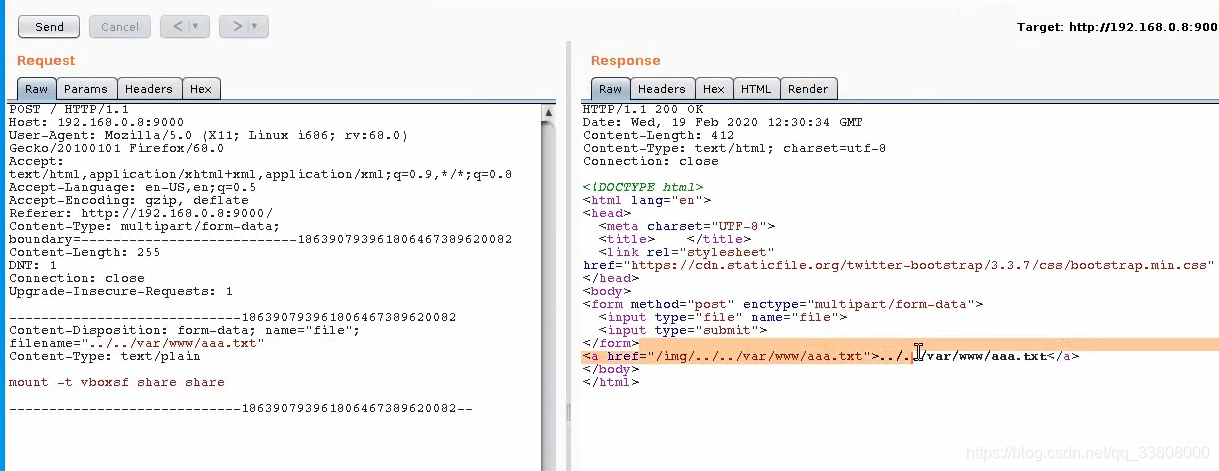Click the Cancel button
1219x471 pixels.
click(x=120, y=27)
